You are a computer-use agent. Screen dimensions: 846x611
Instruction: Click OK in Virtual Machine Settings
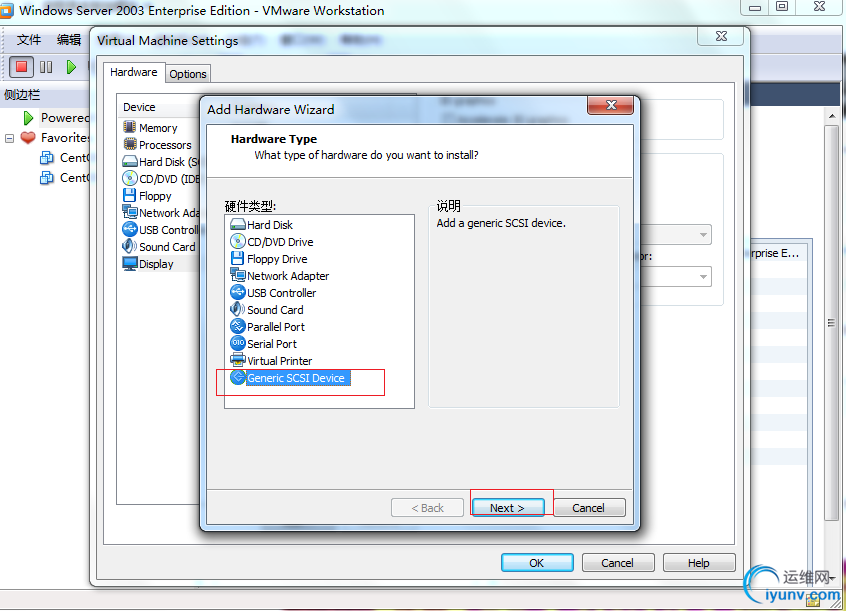pos(537,563)
